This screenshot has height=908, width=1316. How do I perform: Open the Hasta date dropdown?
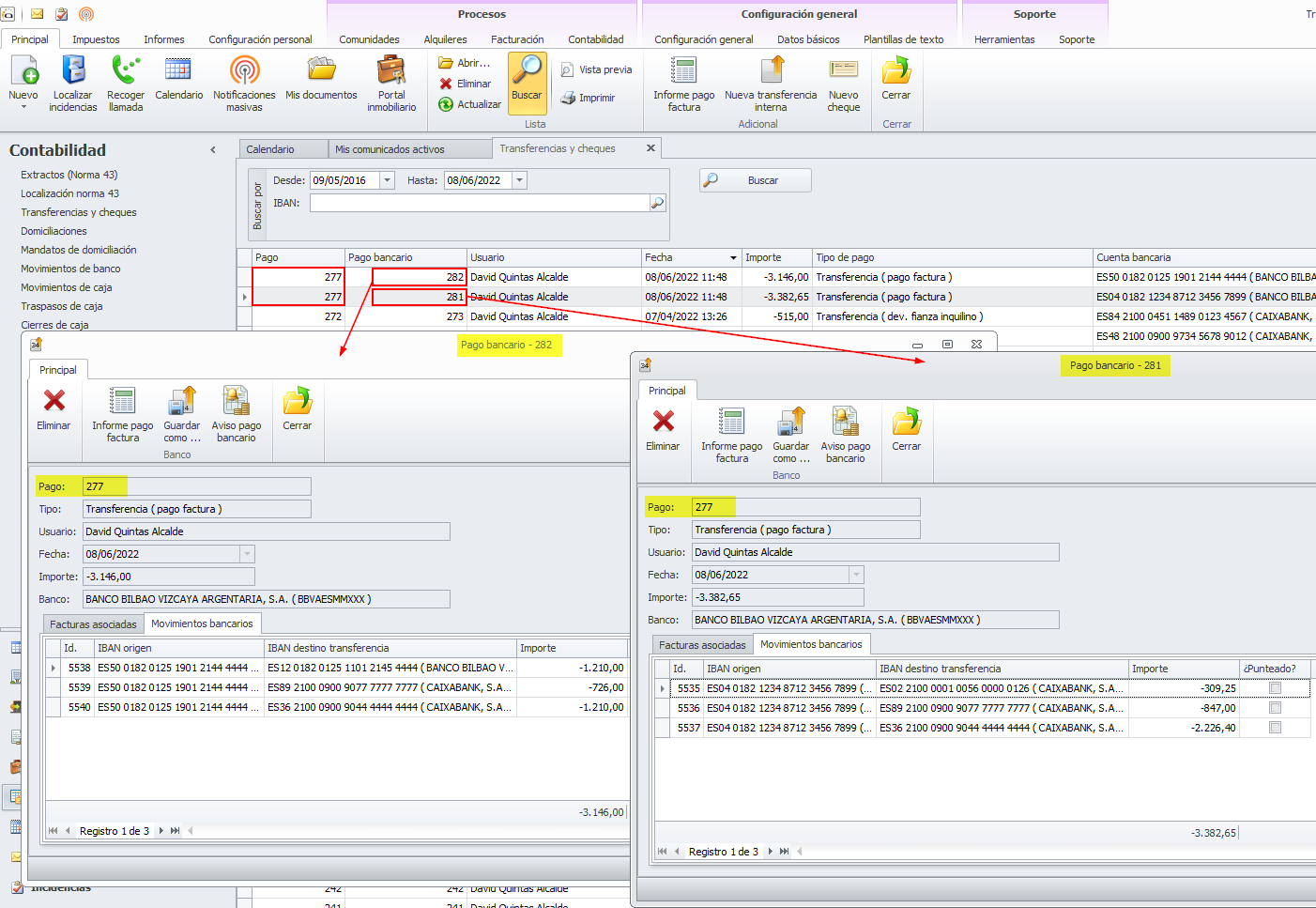(x=520, y=180)
